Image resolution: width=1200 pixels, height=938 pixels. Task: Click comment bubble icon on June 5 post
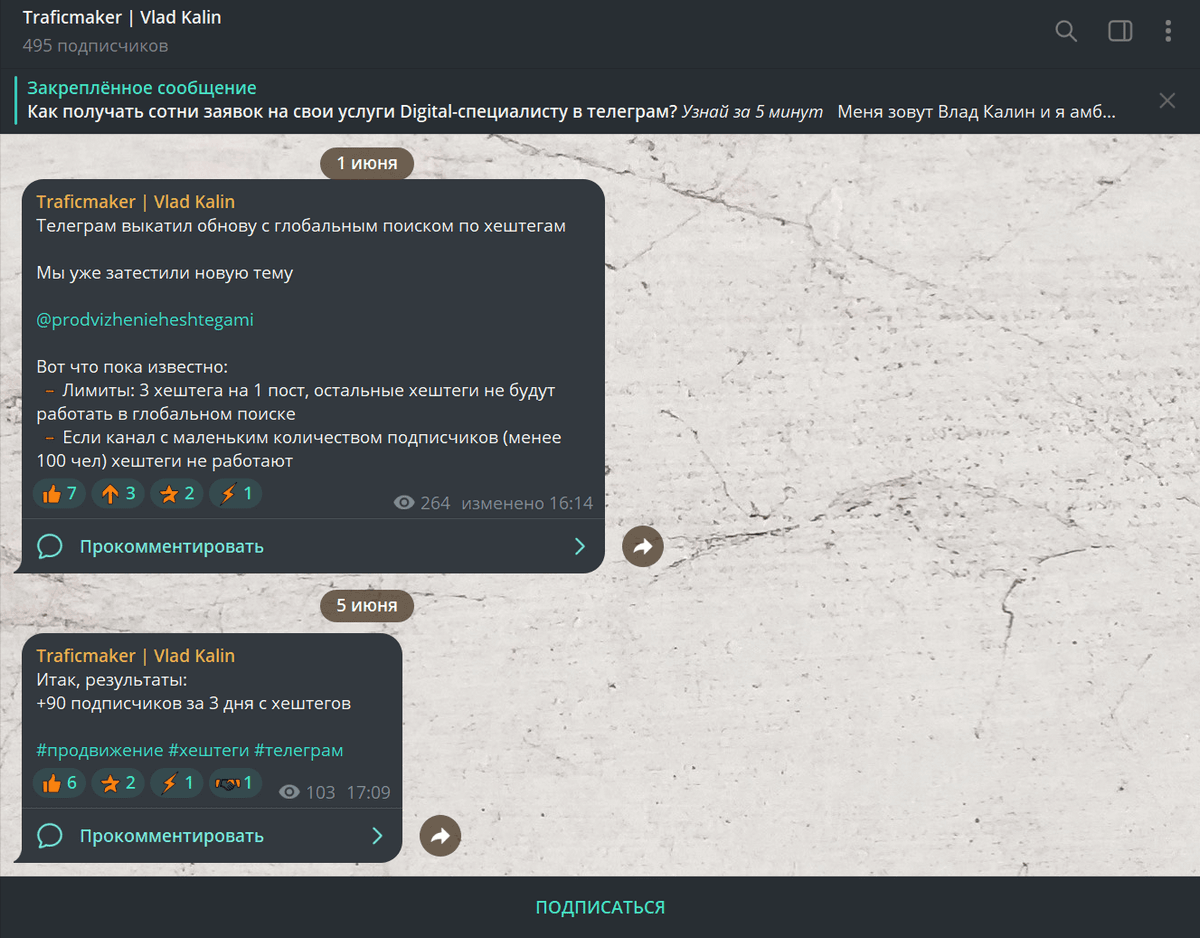coord(50,836)
